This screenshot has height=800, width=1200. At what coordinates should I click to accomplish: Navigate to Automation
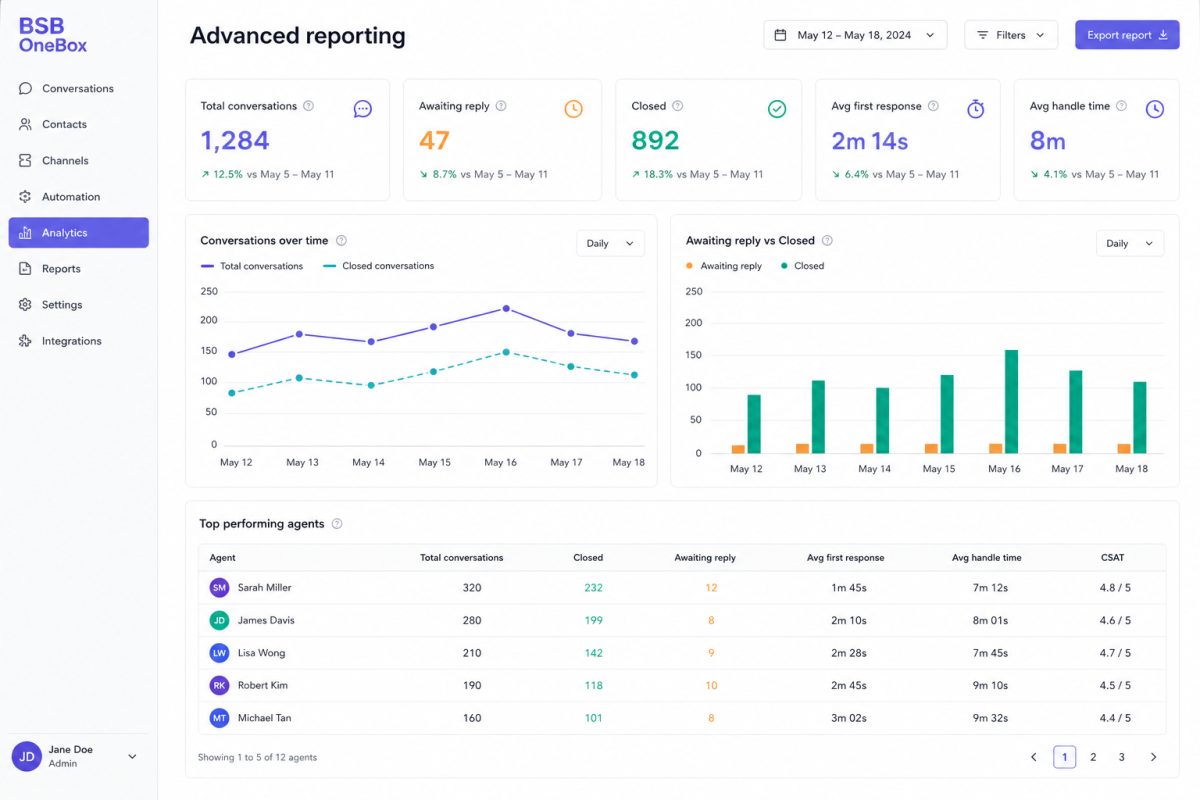click(x=78, y=196)
